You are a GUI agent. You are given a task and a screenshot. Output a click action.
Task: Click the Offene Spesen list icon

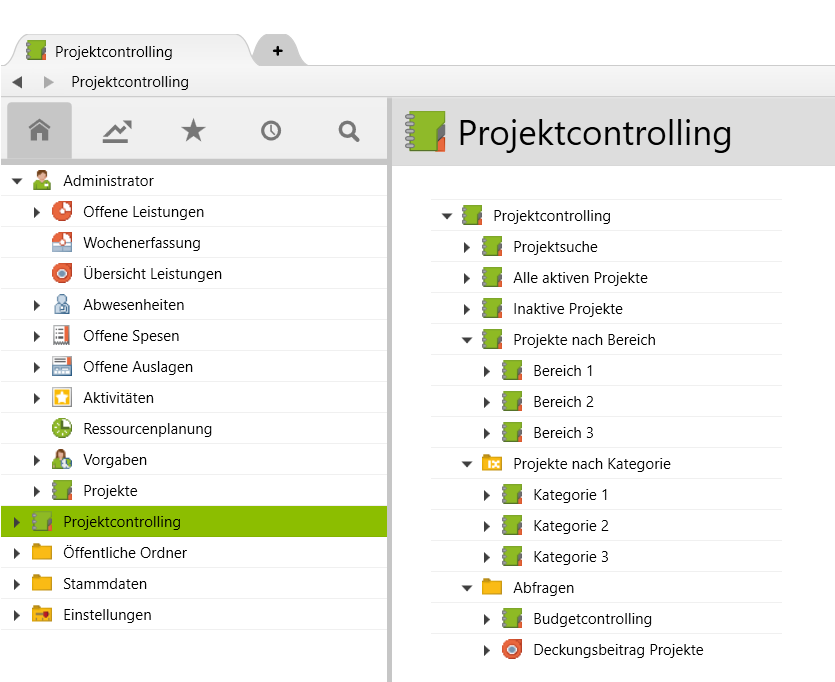[x=63, y=335]
